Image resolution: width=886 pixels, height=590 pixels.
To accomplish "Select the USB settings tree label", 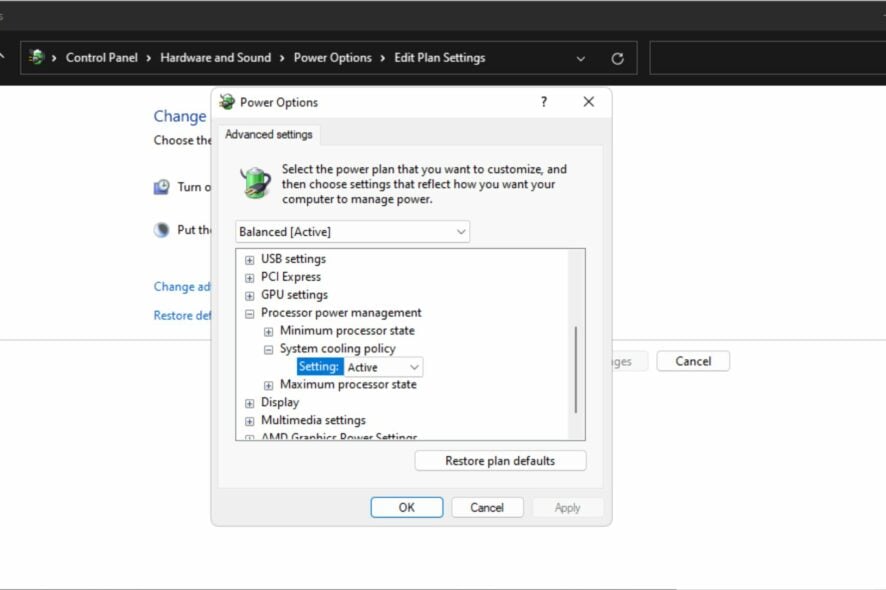I will (x=293, y=259).
